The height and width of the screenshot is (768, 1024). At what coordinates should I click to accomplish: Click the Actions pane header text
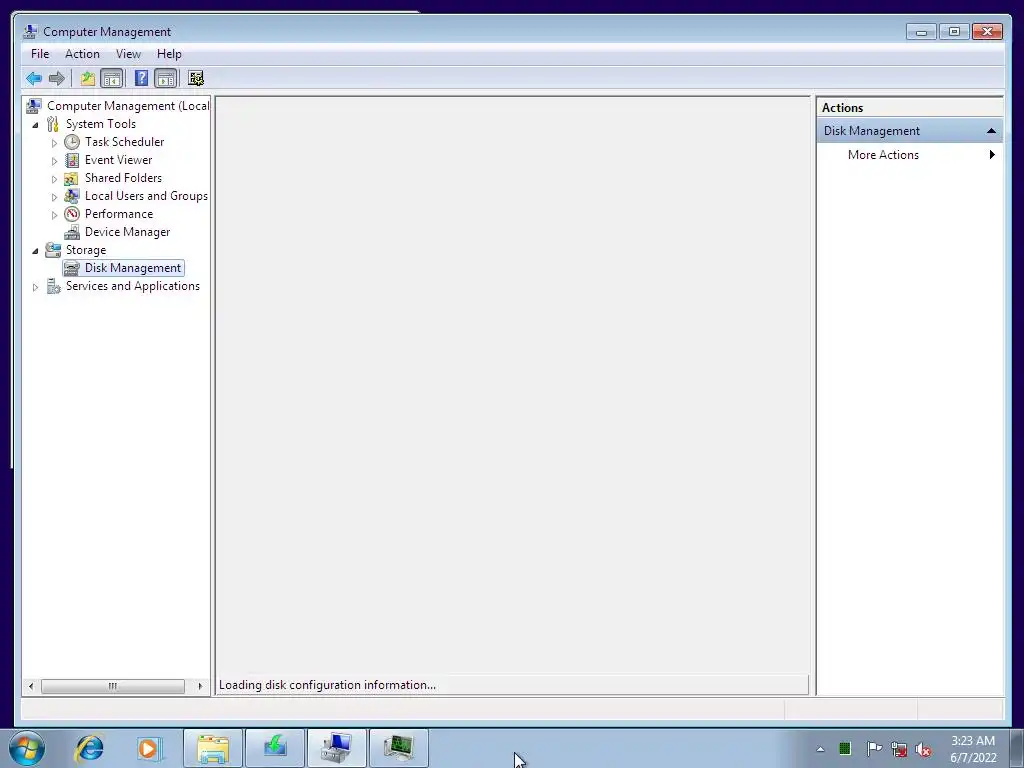(842, 108)
